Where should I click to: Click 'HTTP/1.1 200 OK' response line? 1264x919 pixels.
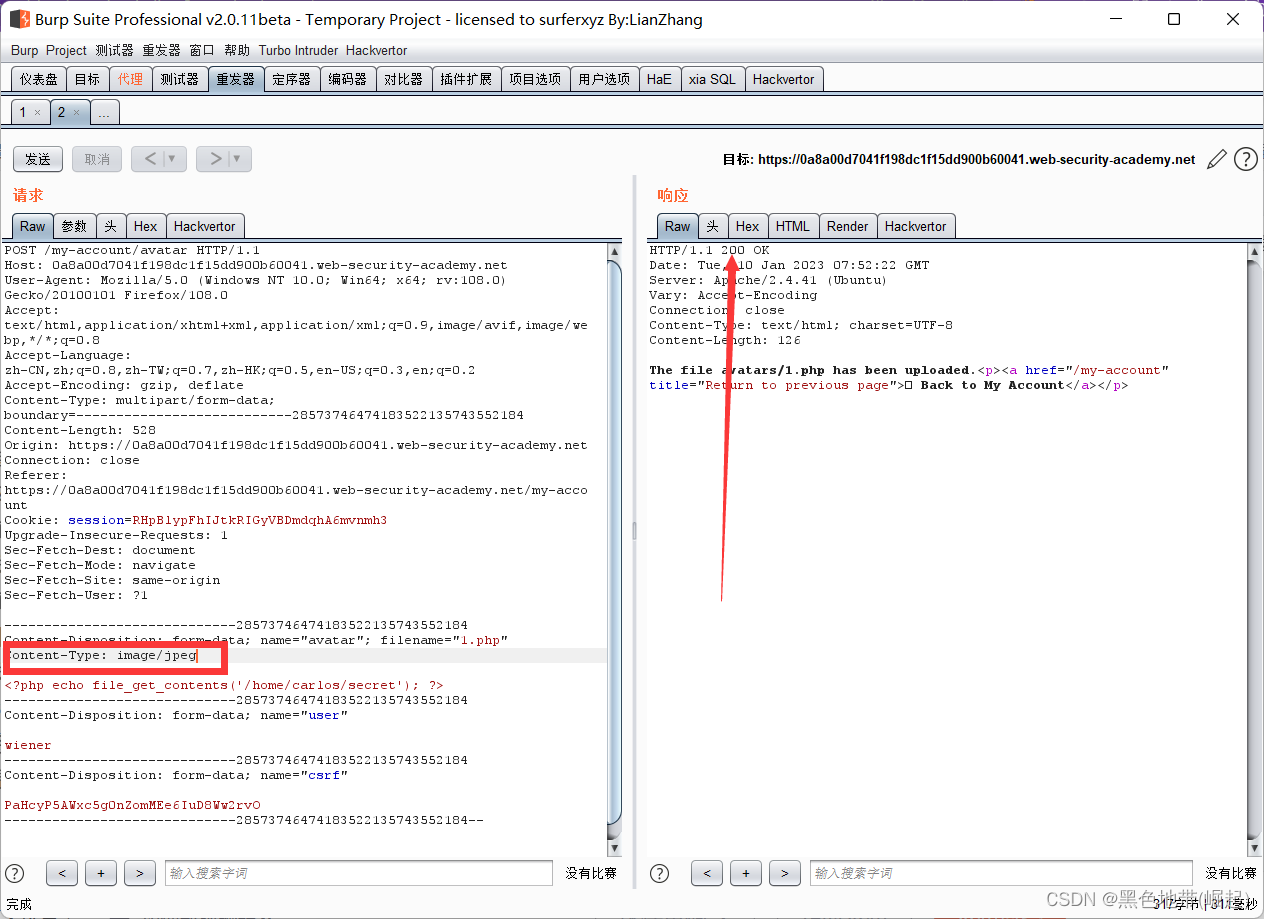709,250
